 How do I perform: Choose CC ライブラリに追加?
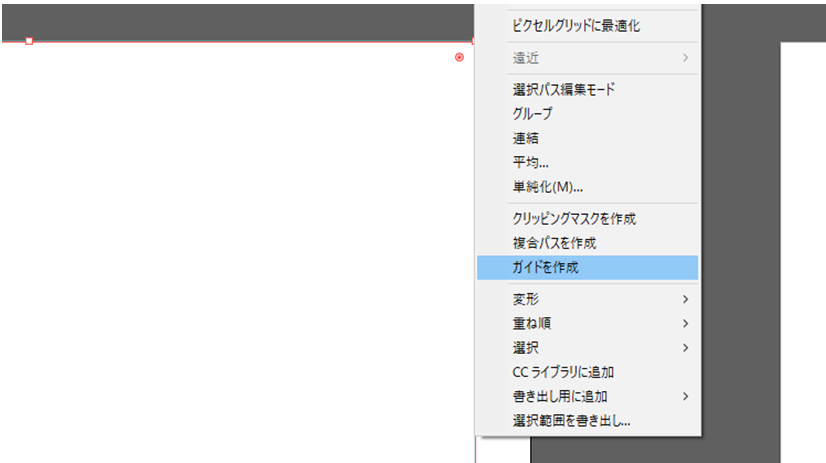click(587, 372)
